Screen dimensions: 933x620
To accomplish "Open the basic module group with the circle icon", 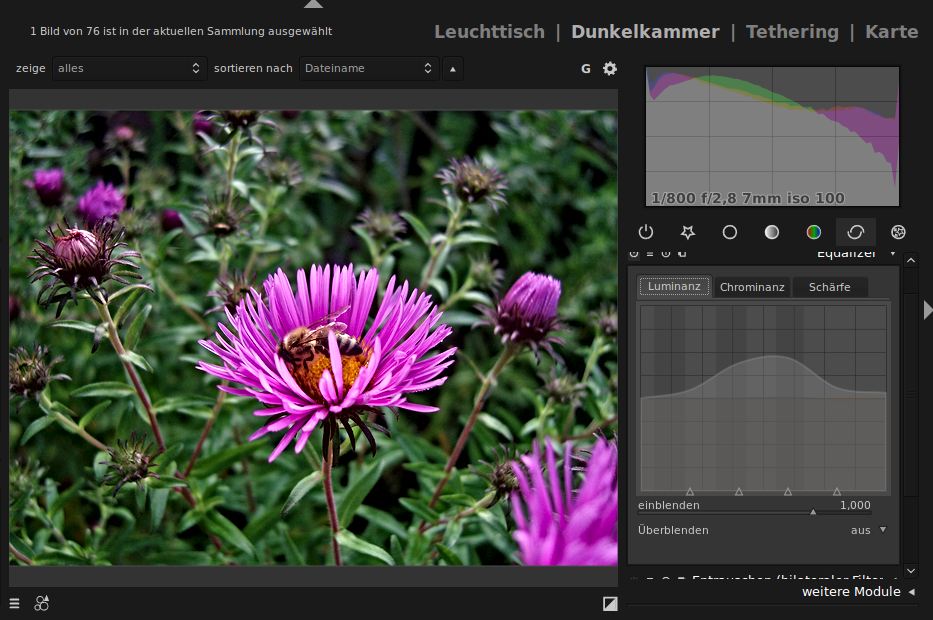I will (x=730, y=232).
